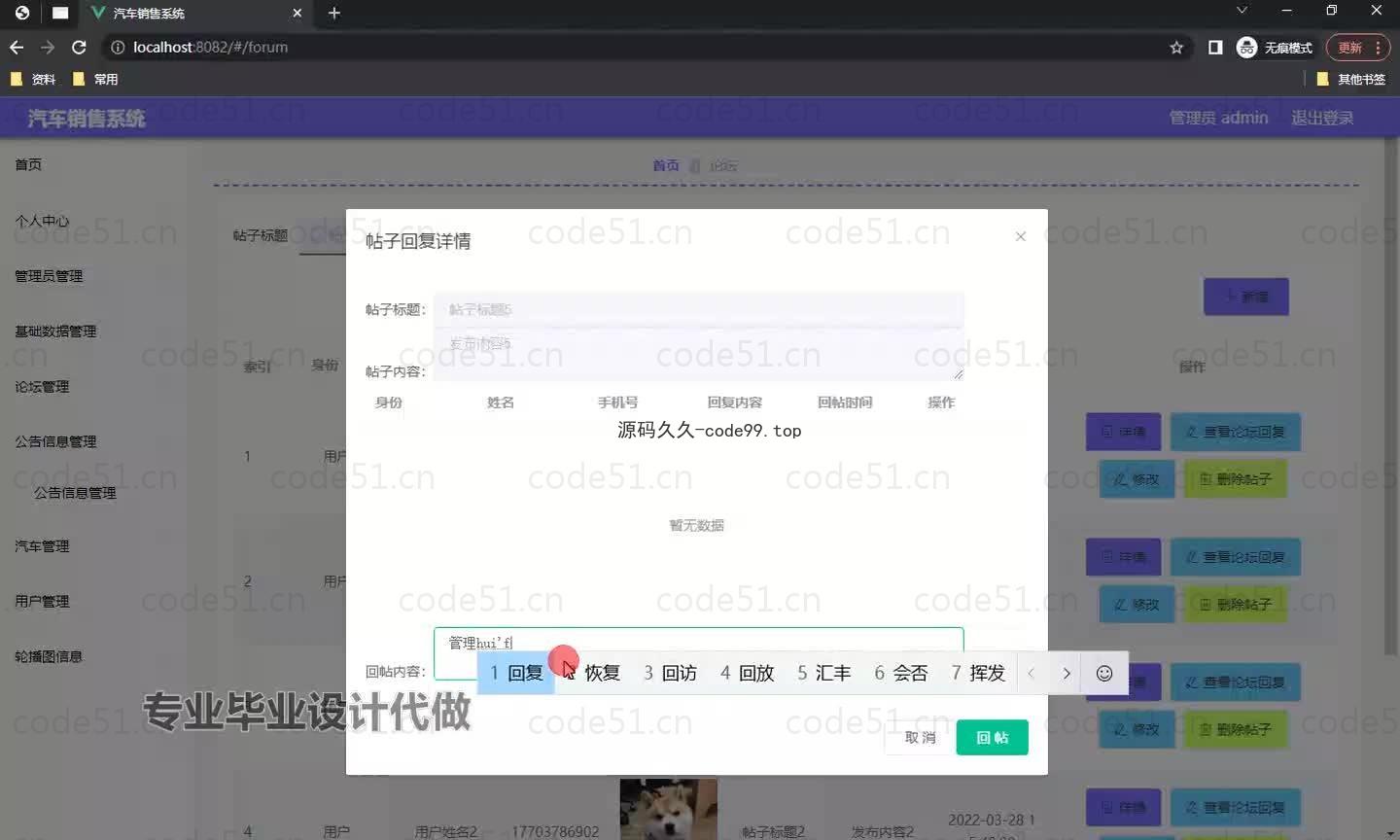1400x840 pixels.
Task: Choose IME candidate 1 回复
Action: click(516, 673)
